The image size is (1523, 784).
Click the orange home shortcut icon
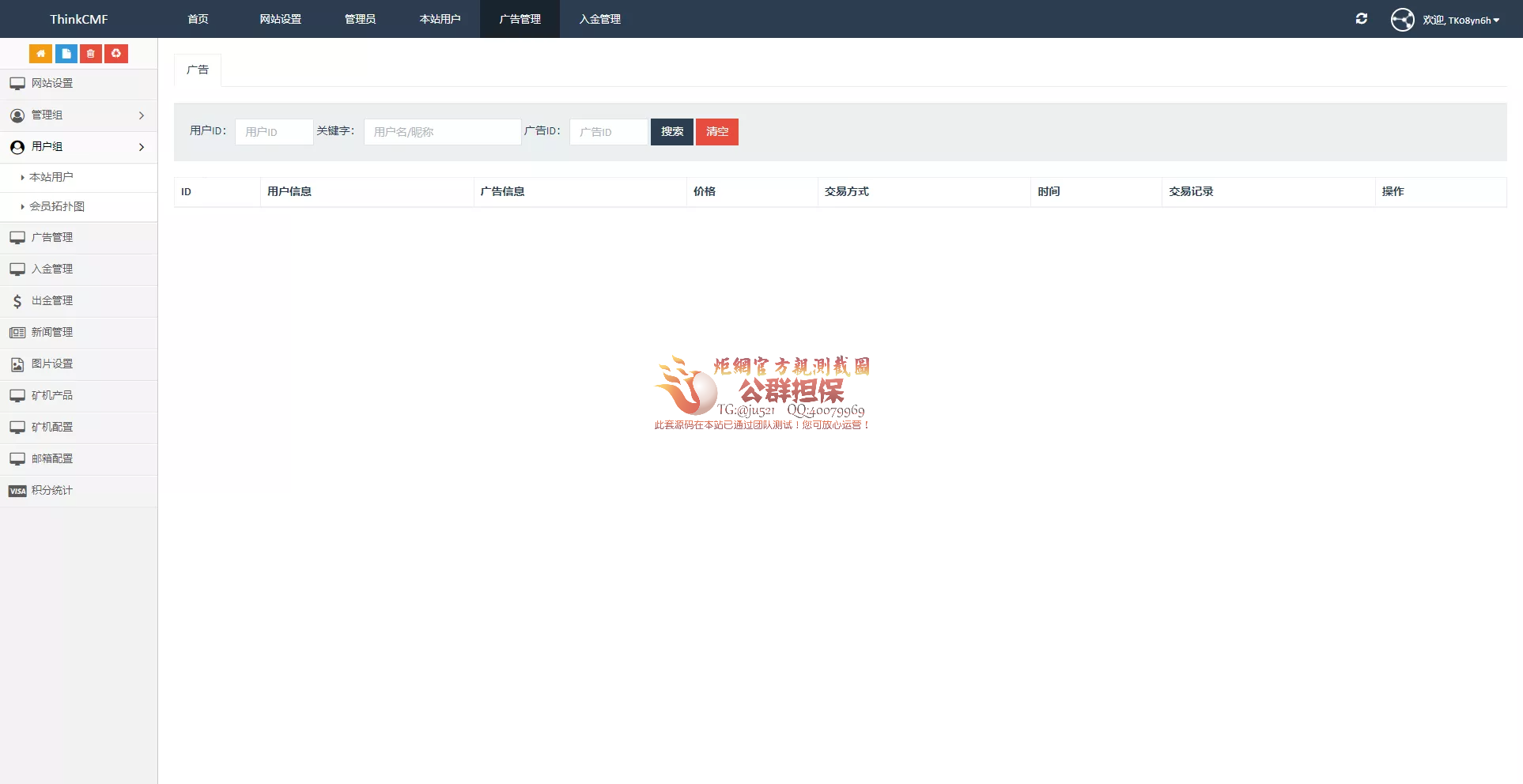point(40,54)
